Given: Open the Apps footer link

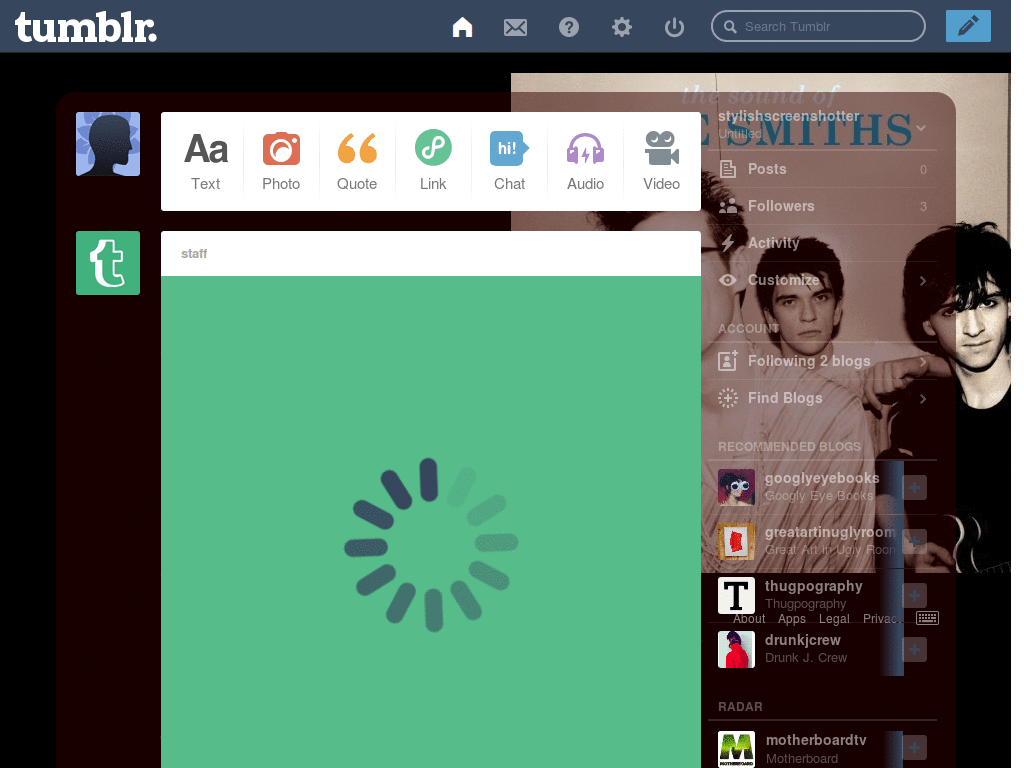Looking at the screenshot, I should (x=792, y=618).
